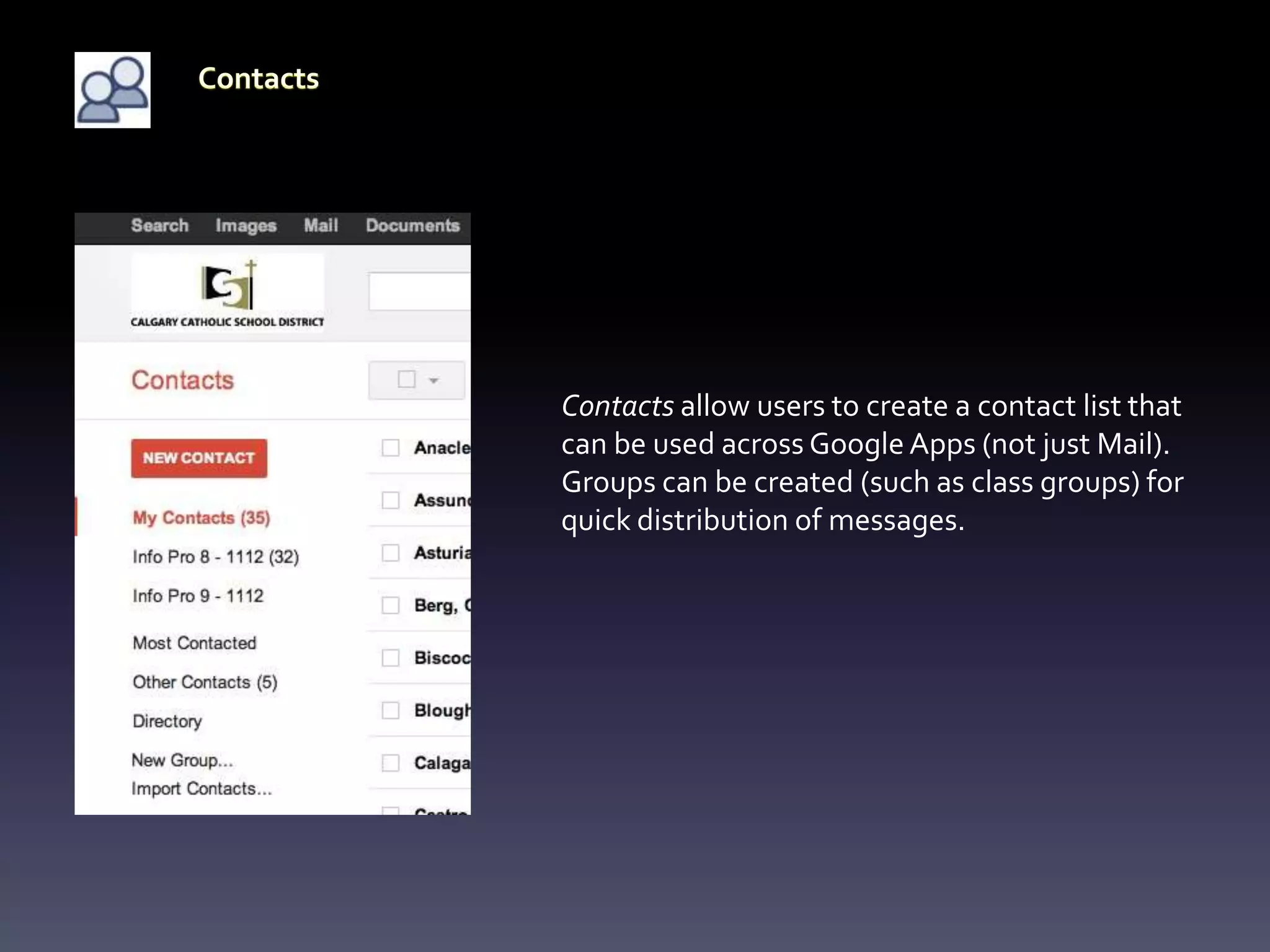Screen dimensions: 1270x952
Task: Click the Calgary Catholic School District logo
Action: coord(227,293)
